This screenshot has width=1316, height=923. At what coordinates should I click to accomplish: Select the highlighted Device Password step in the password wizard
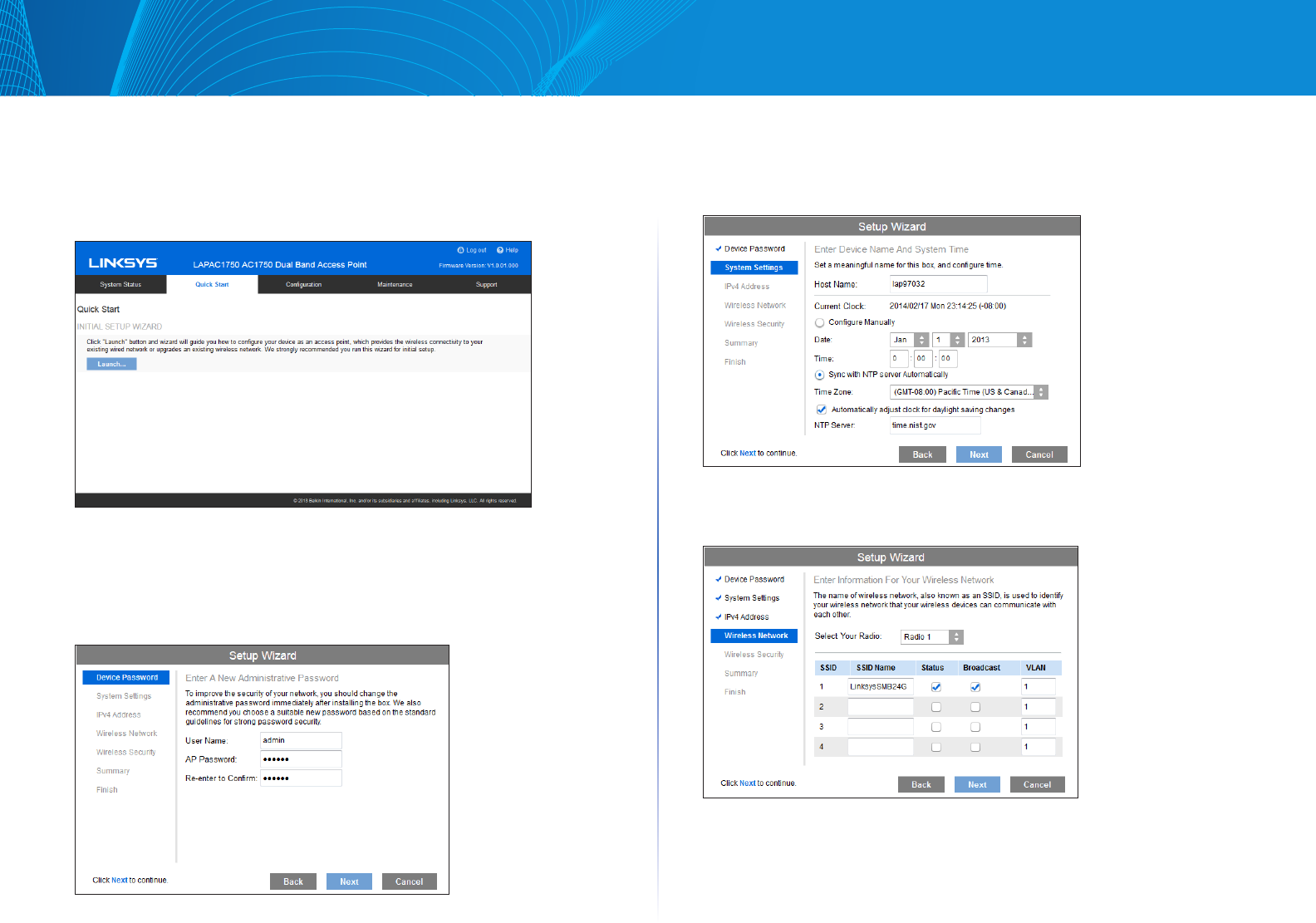(x=126, y=678)
